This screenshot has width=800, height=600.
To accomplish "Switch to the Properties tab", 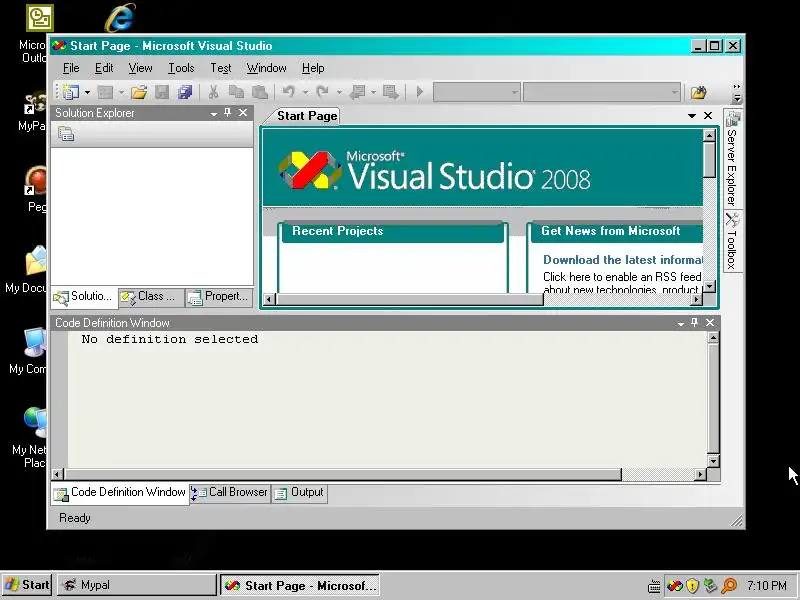I will 219,297.
